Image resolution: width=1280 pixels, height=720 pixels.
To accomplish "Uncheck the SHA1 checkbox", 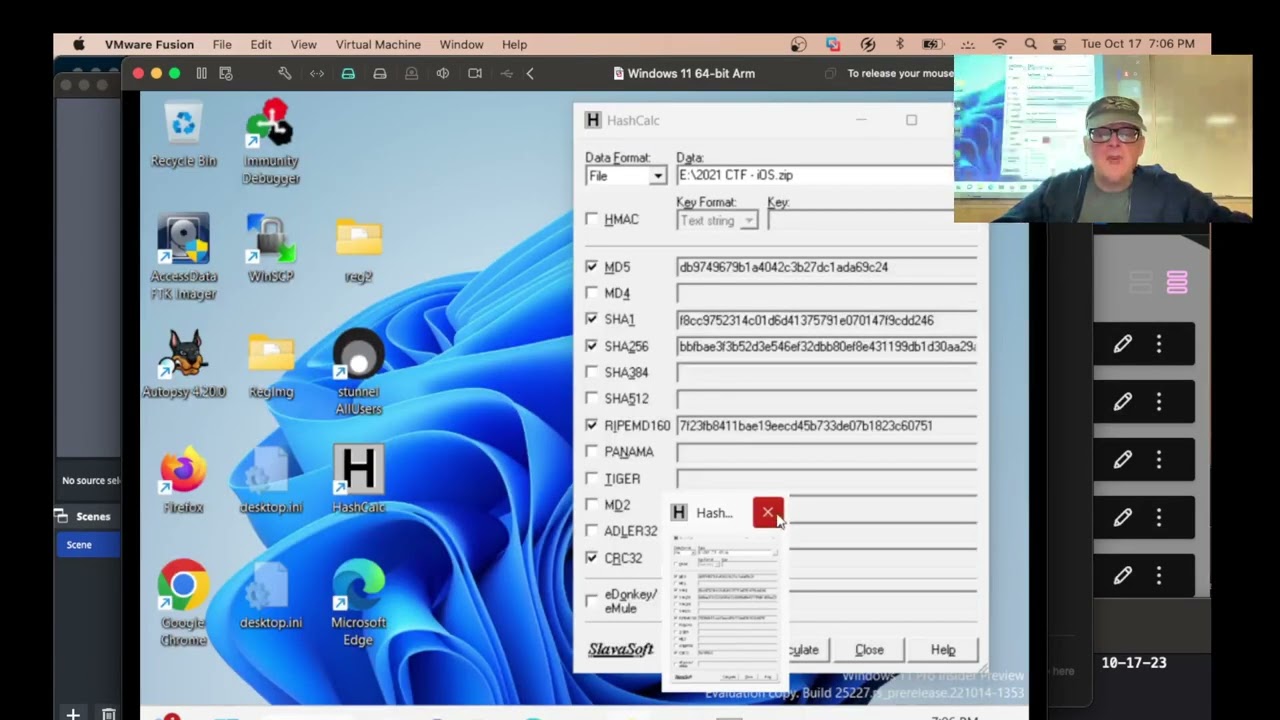I will (x=592, y=319).
